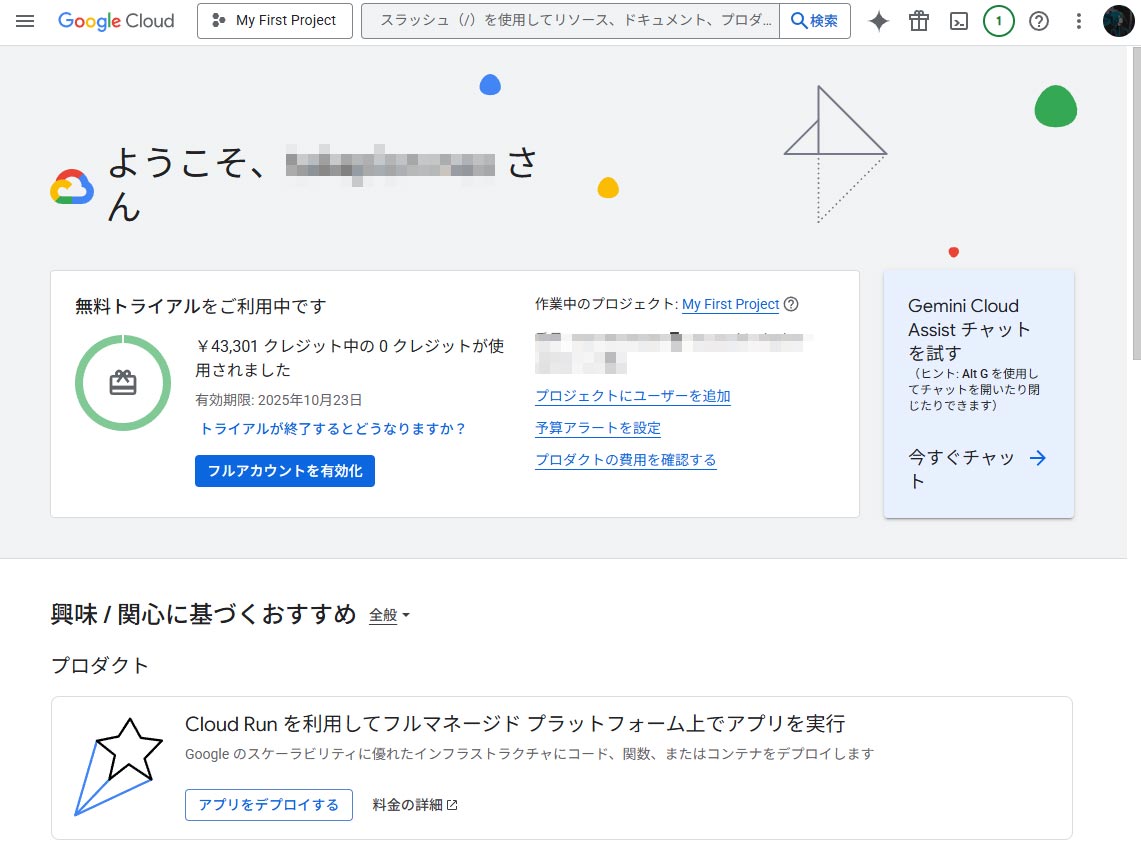The height and width of the screenshot is (848, 1141).
Task: Click 有効期限: 2025年10月23日 text
Action: pos(279,400)
